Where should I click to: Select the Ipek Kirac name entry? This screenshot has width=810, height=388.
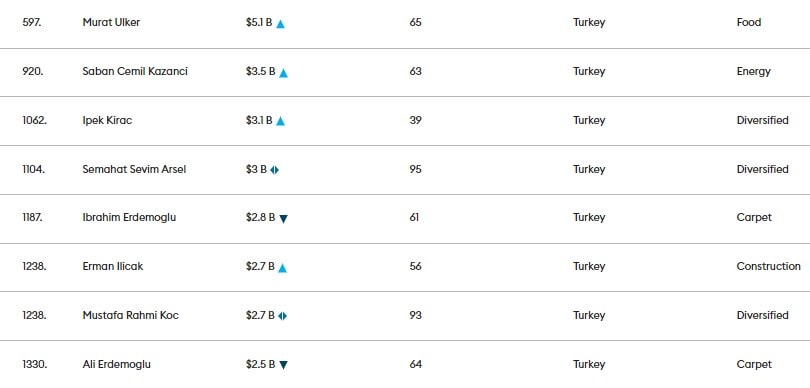pos(107,120)
